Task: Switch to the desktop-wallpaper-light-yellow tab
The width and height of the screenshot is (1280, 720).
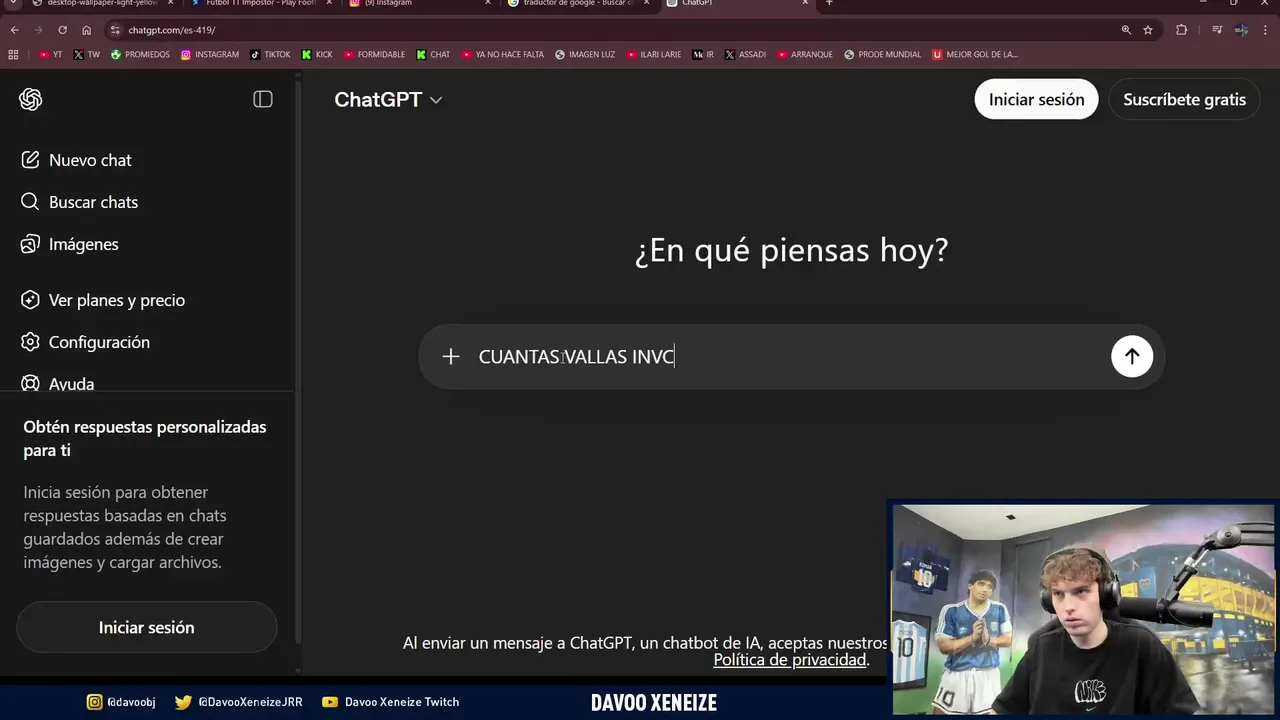Action: coord(100,3)
